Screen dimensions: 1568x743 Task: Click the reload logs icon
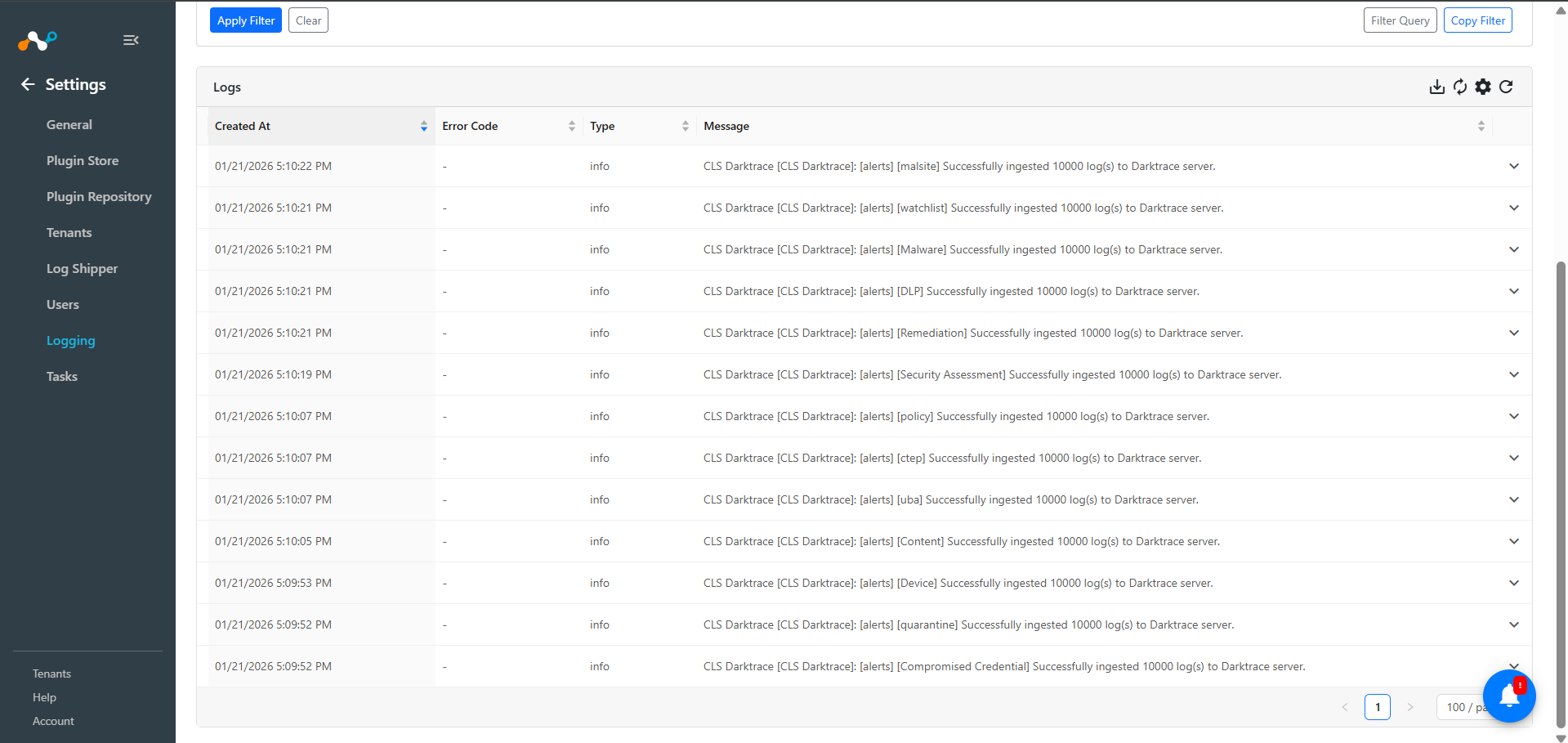[1506, 87]
